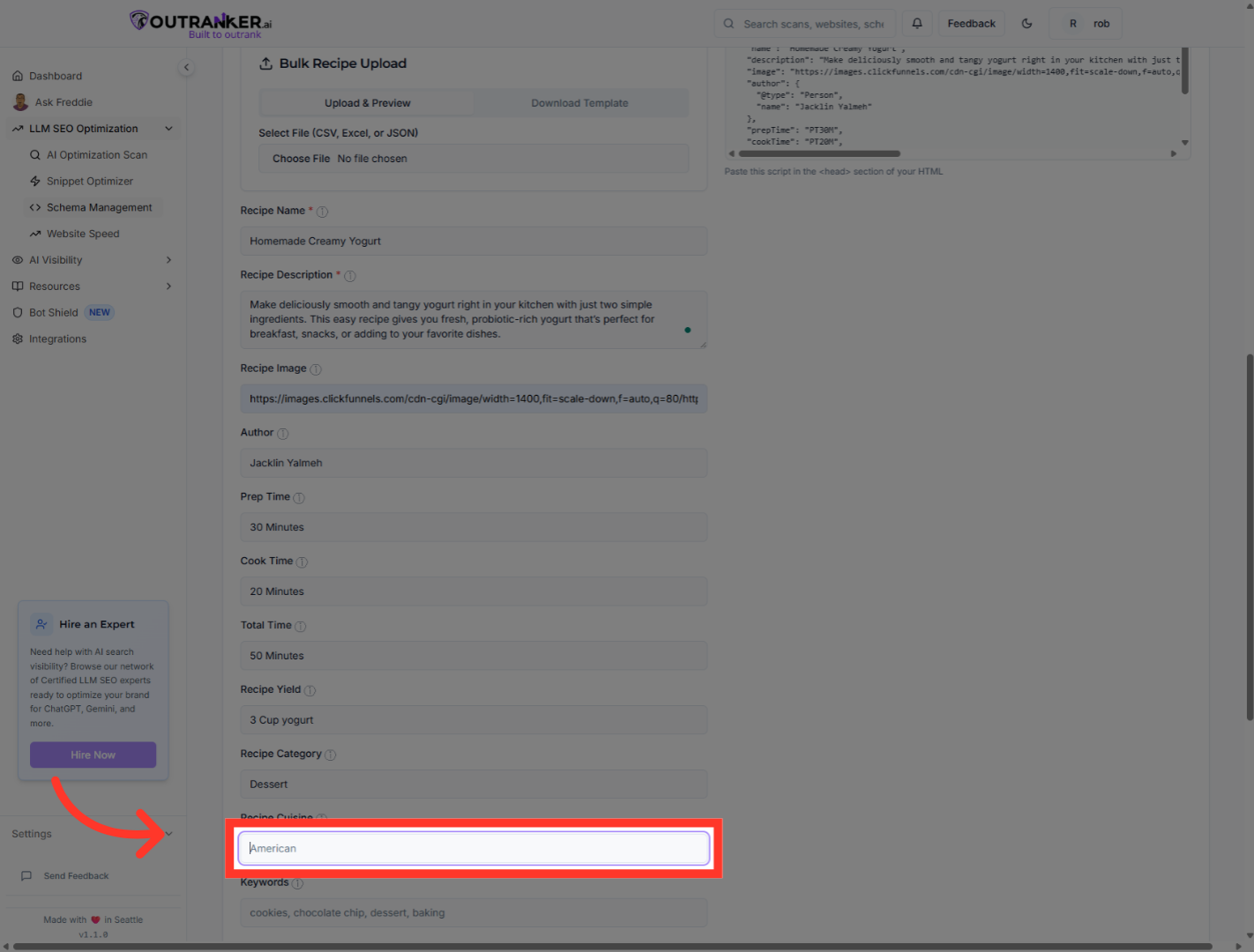Click the Integrations gear icon
The width and height of the screenshot is (1254, 952).
tap(18, 339)
